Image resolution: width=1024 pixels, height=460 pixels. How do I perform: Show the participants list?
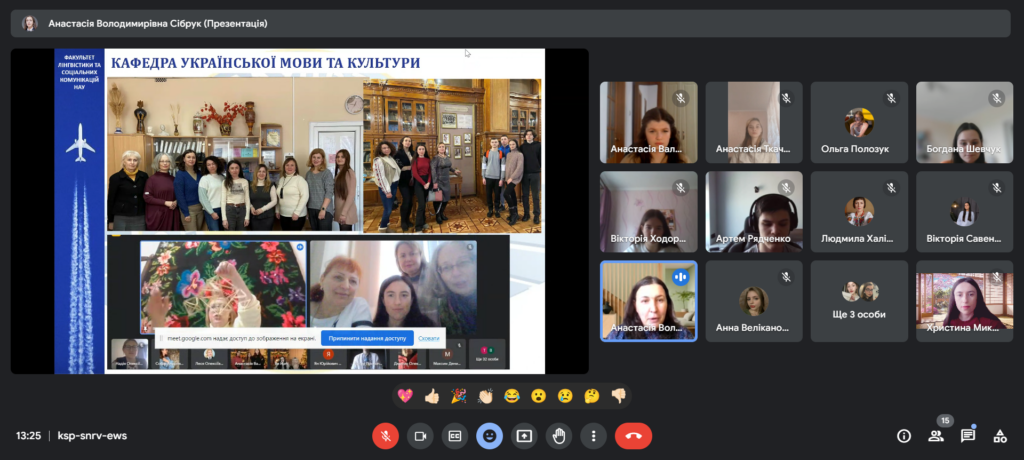pyautogui.click(x=936, y=436)
